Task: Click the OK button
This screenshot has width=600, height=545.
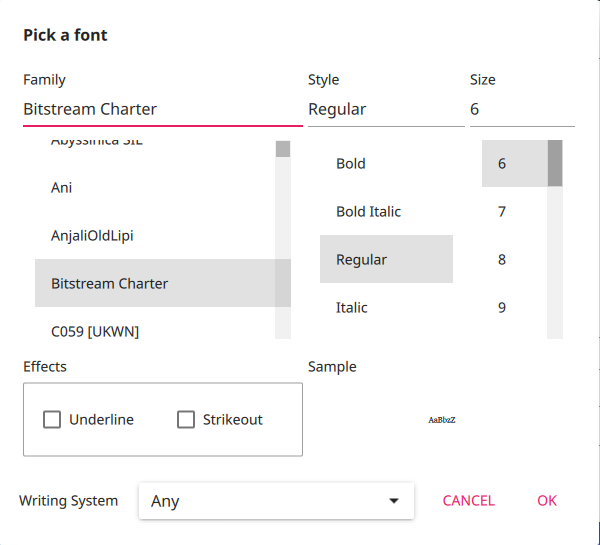Action: tap(546, 501)
